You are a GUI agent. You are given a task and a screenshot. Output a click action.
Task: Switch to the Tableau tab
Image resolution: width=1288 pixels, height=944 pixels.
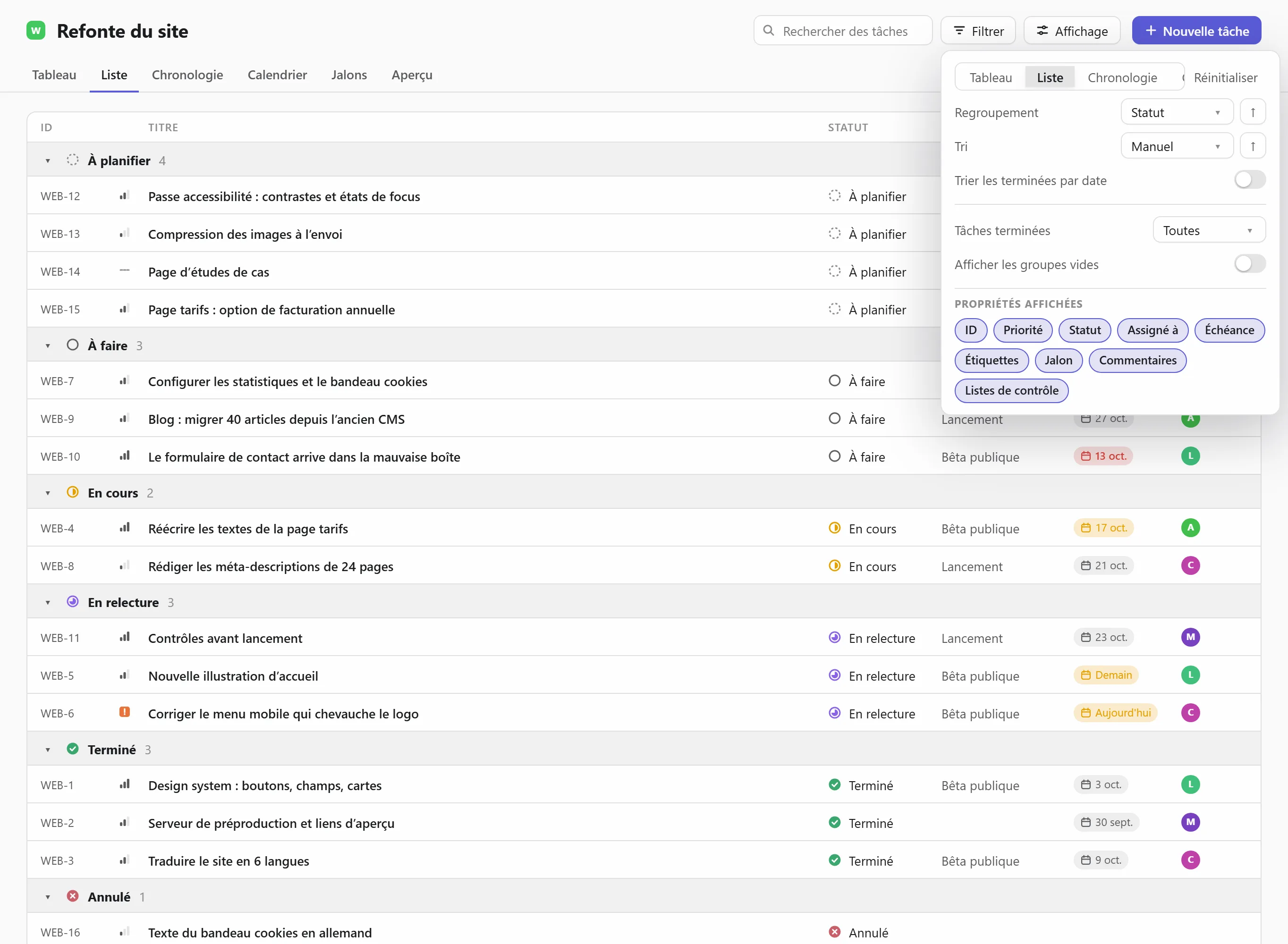pyautogui.click(x=54, y=75)
